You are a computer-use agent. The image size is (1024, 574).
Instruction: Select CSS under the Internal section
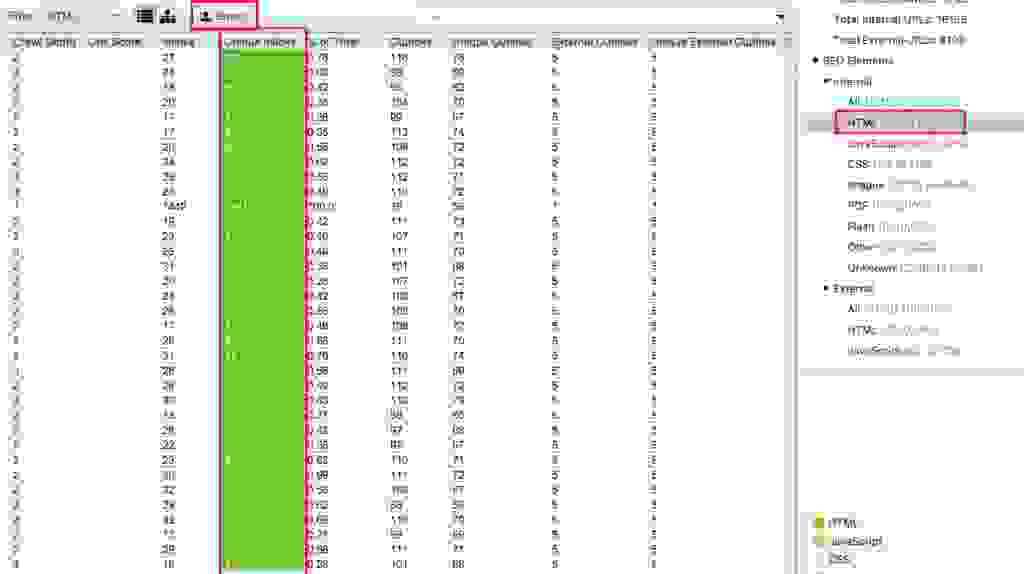(890, 164)
